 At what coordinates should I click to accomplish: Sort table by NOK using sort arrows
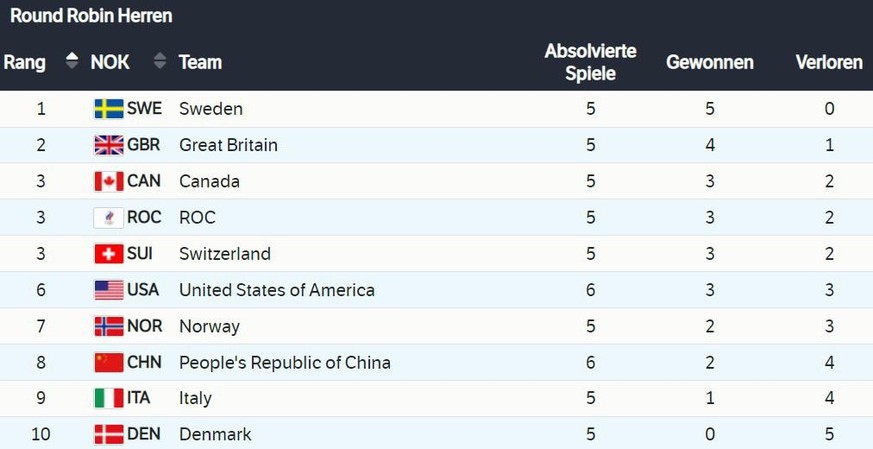pos(160,61)
